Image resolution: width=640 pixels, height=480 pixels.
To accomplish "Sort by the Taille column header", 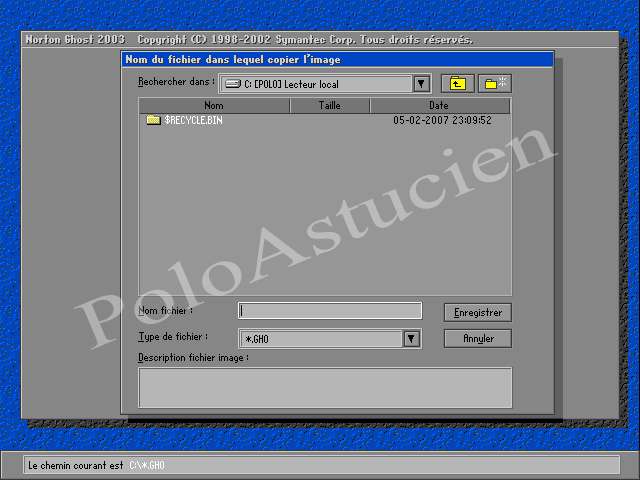I will coord(330,106).
